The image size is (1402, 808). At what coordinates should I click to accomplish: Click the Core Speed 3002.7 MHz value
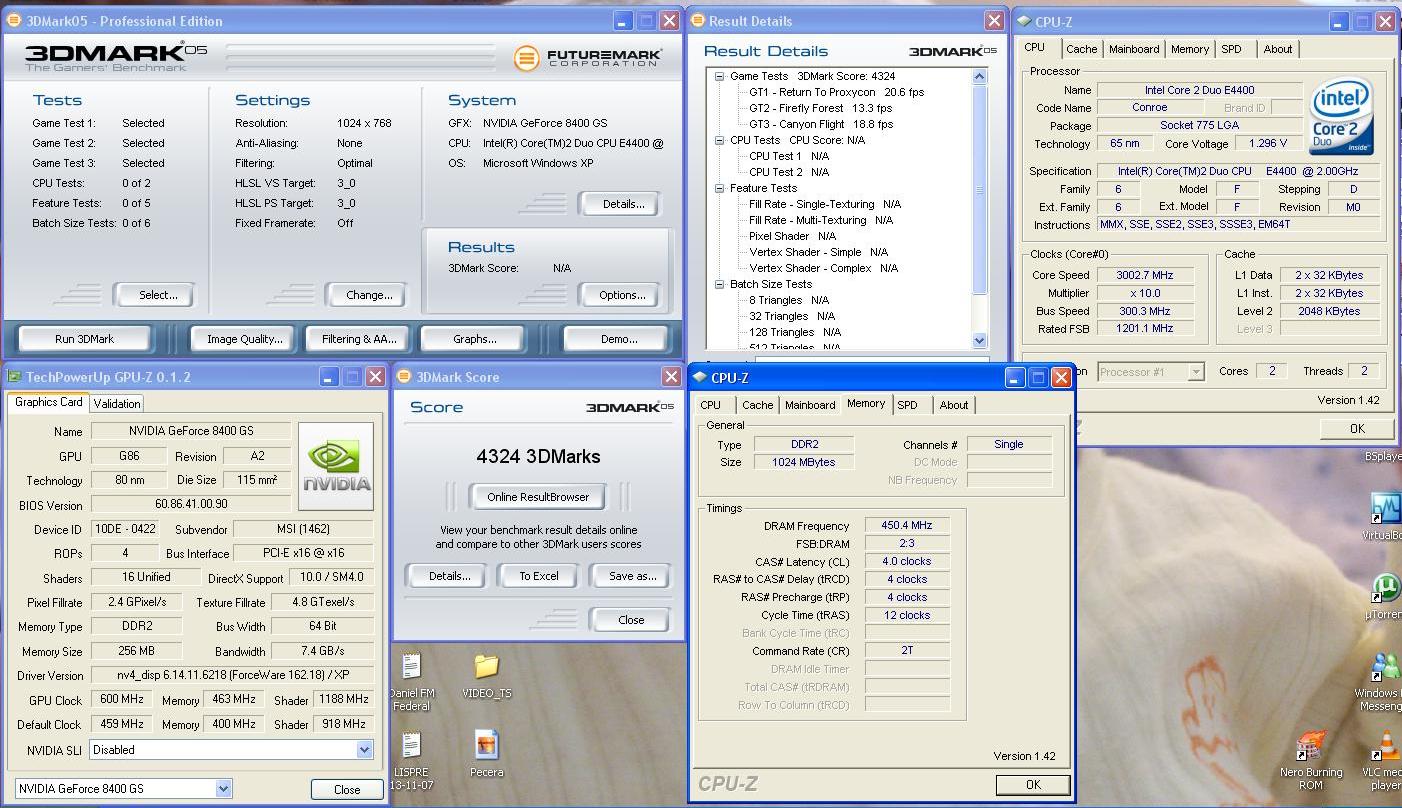pos(1145,275)
